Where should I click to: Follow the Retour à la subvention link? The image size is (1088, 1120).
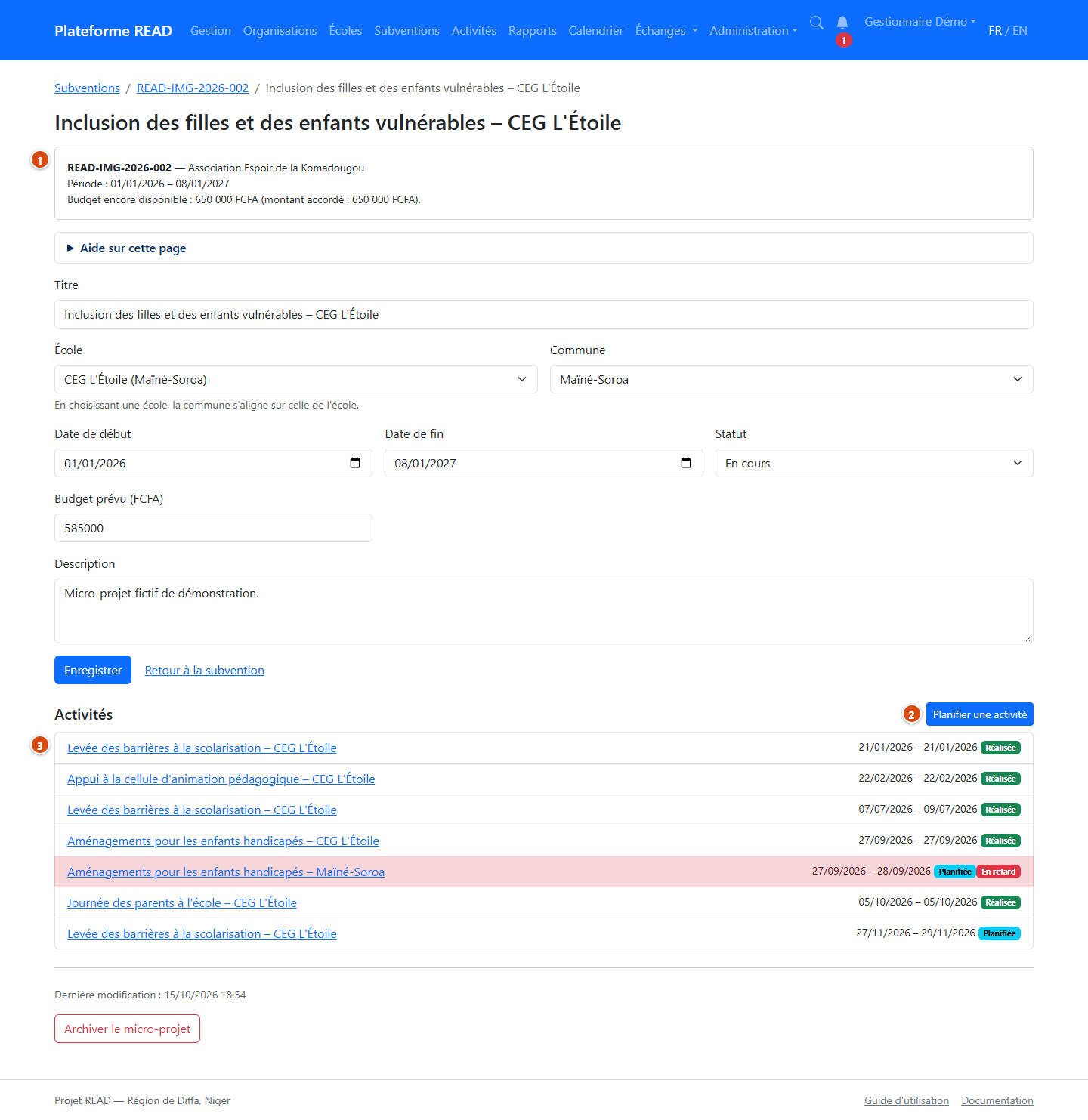(x=205, y=671)
